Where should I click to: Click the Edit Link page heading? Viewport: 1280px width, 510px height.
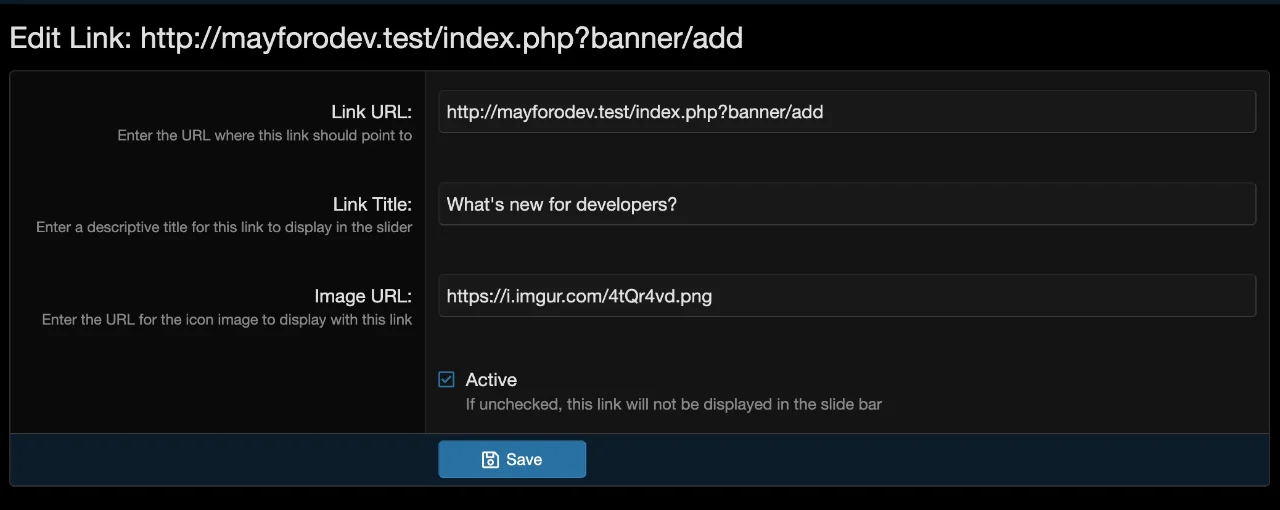pyautogui.click(x=376, y=39)
